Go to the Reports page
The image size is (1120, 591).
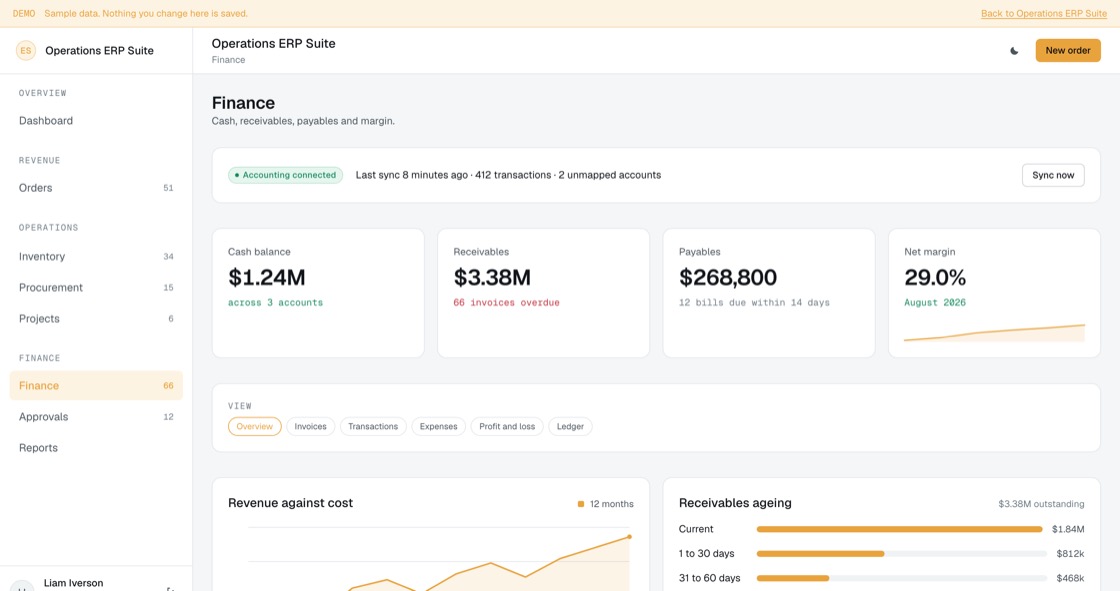(96, 448)
